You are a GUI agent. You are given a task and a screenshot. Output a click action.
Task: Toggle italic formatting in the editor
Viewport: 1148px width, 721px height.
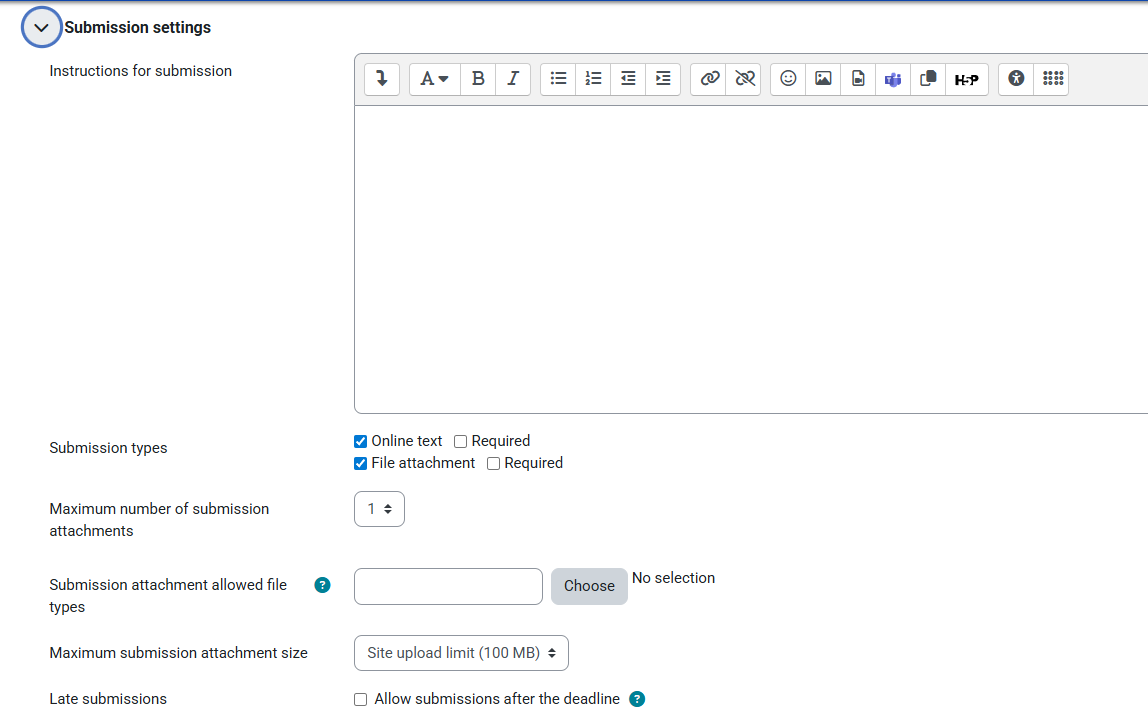point(513,79)
